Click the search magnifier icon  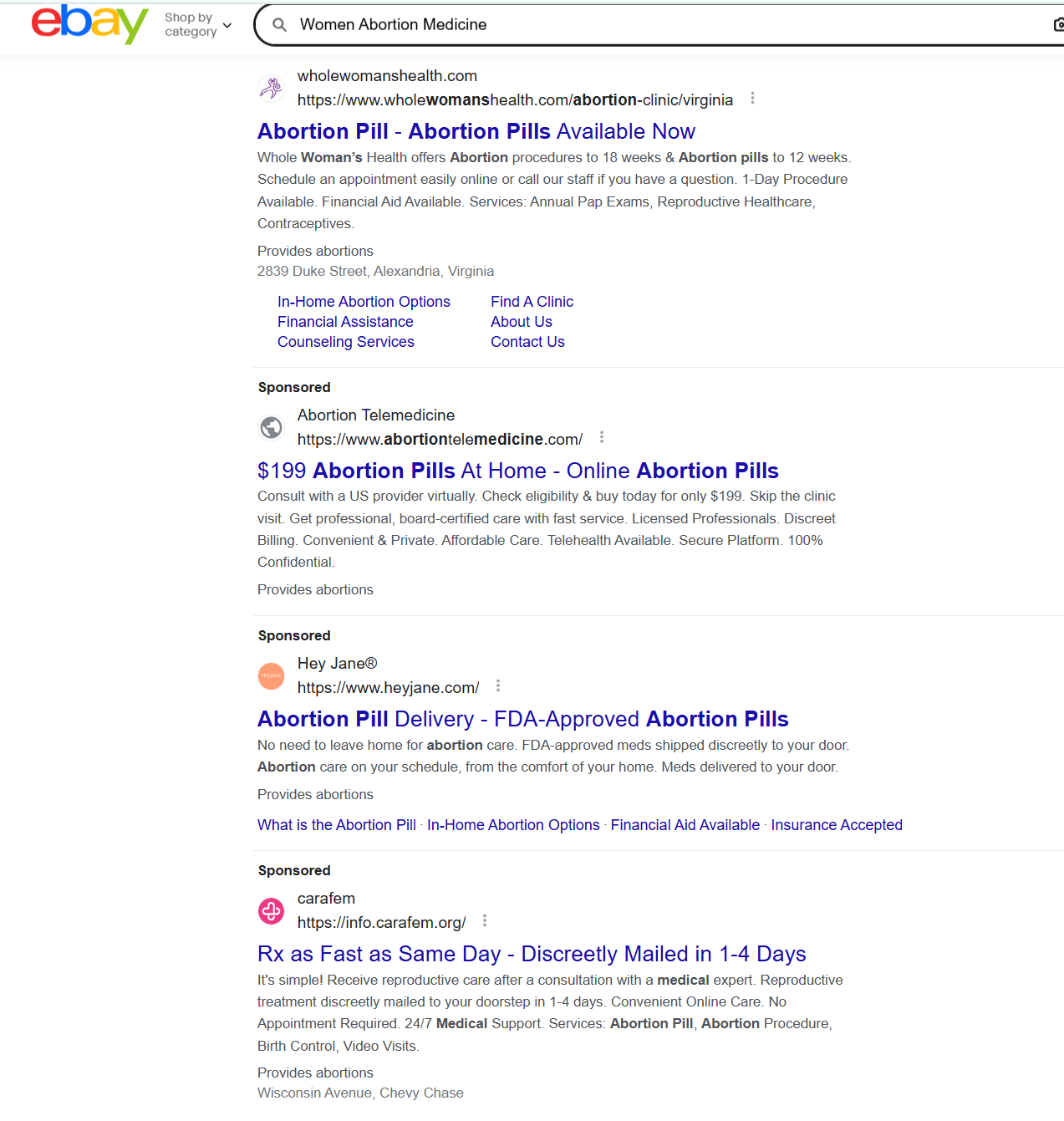280,24
